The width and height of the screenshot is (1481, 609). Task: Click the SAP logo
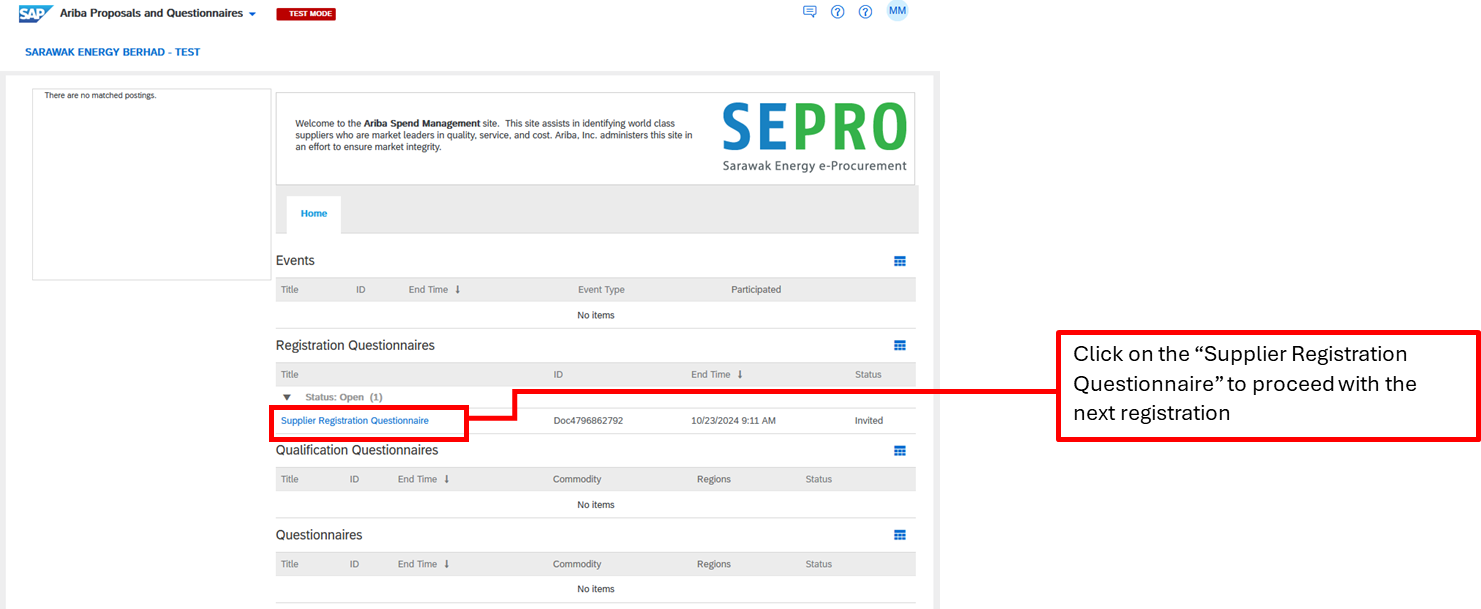tap(36, 14)
